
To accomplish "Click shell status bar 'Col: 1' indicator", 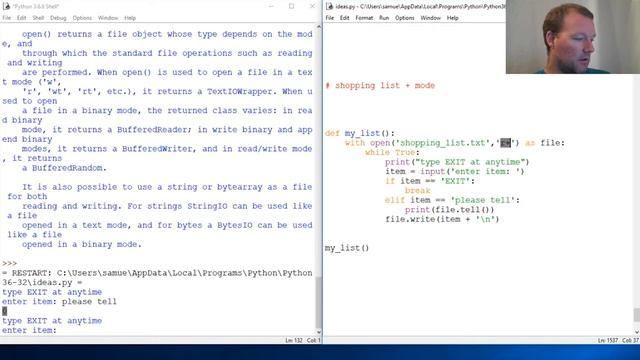I will (x=313, y=340).
